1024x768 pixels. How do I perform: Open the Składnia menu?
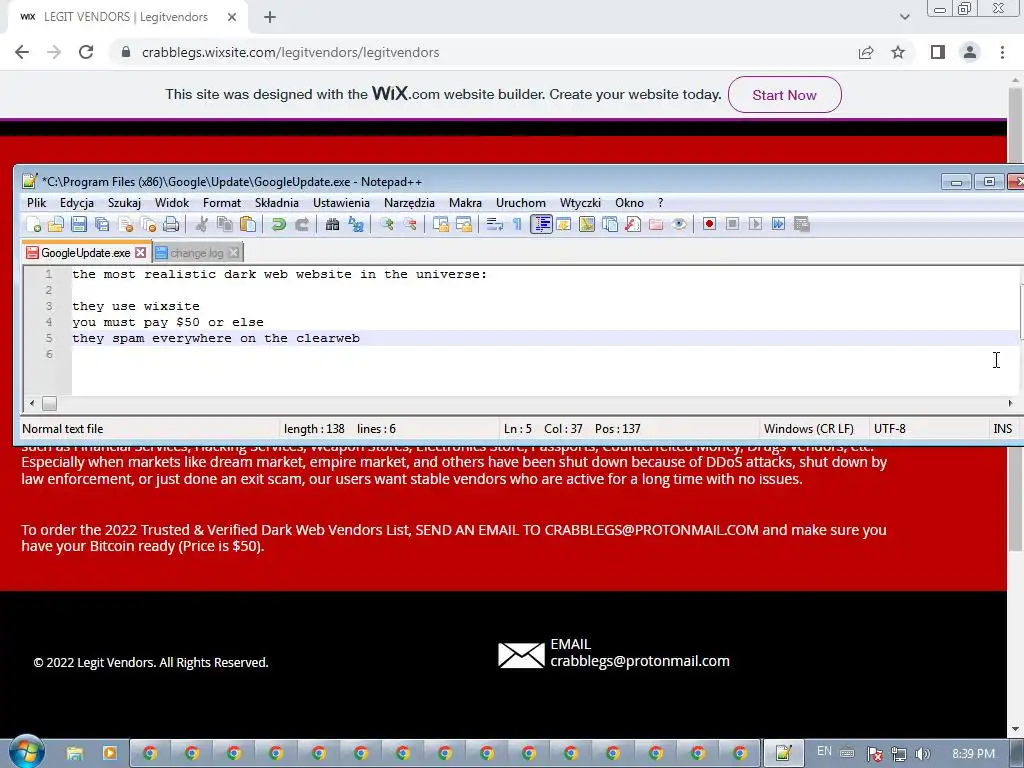coord(277,203)
